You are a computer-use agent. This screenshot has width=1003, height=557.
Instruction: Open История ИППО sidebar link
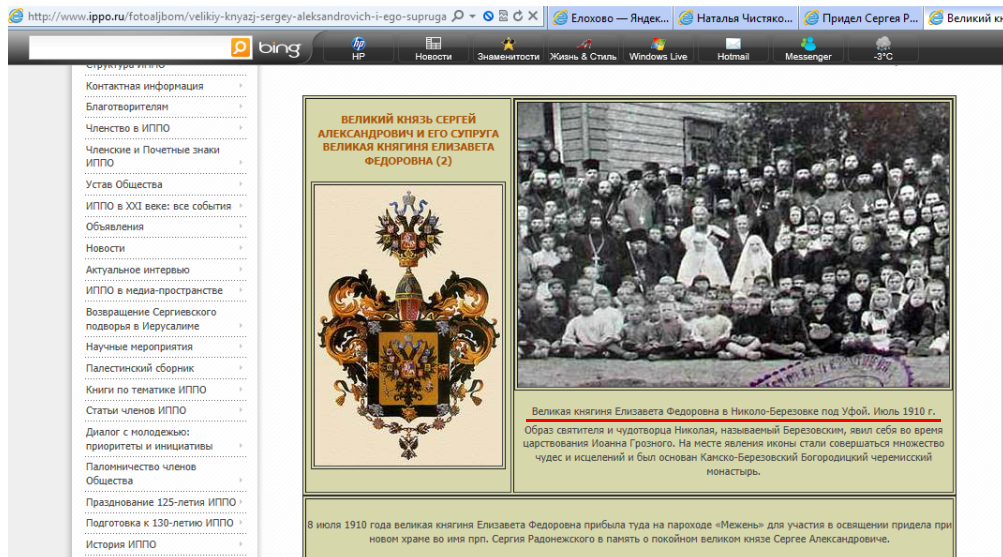click(x=121, y=545)
